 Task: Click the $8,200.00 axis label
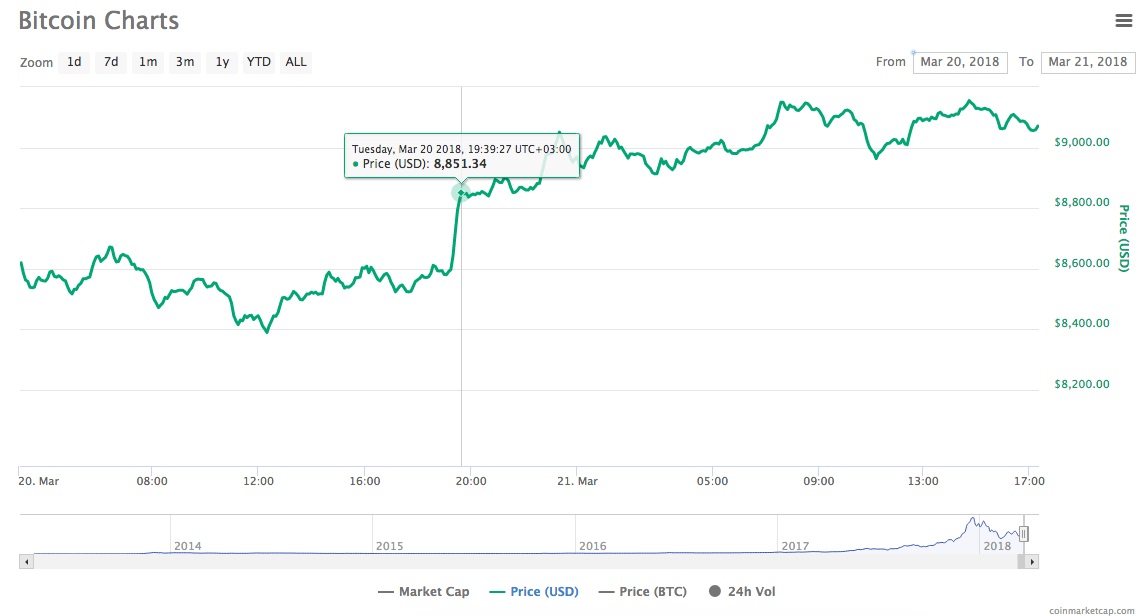click(x=1082, y=384)
